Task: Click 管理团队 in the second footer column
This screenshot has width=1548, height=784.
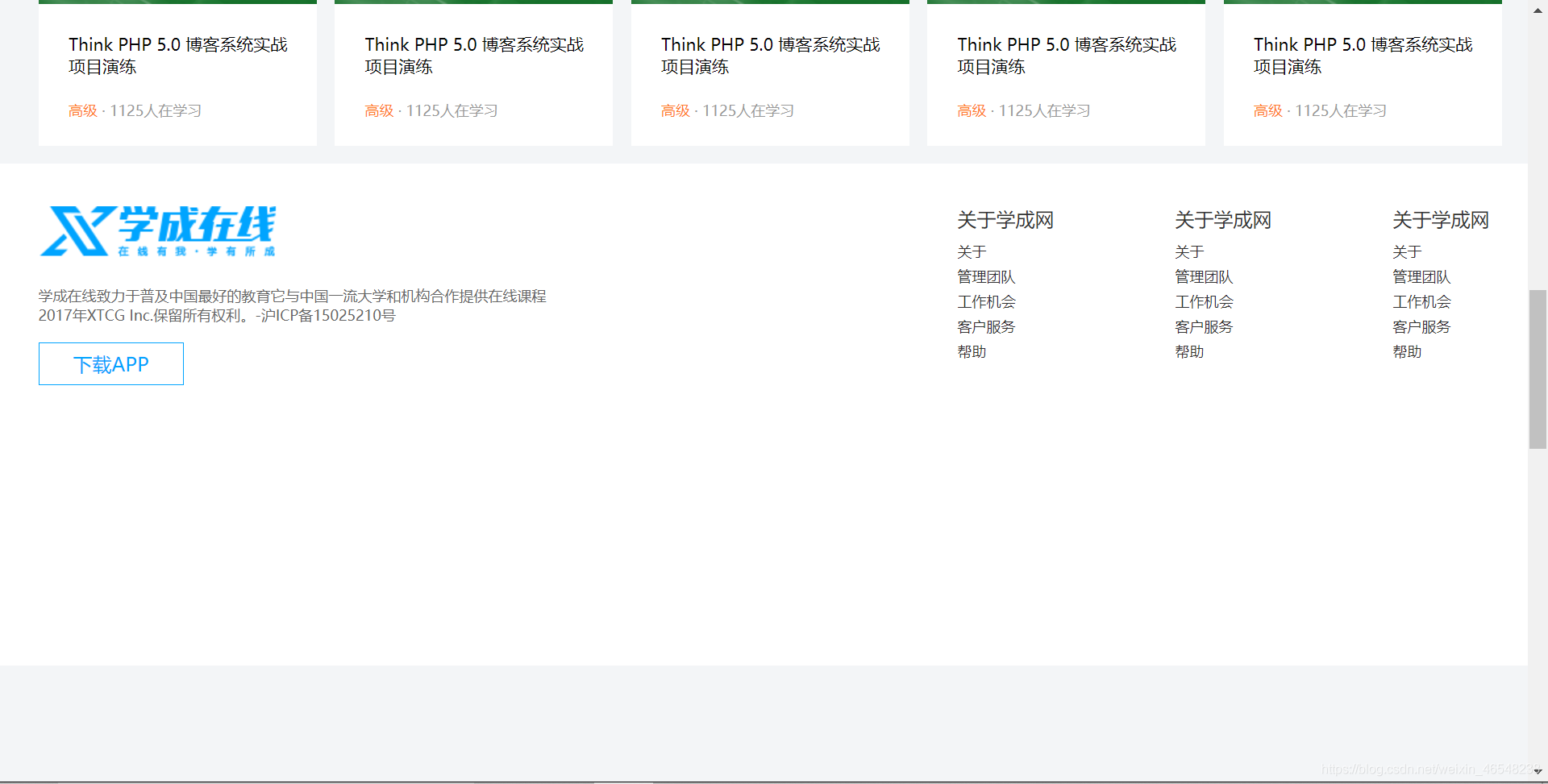Action: (1204, 277)
